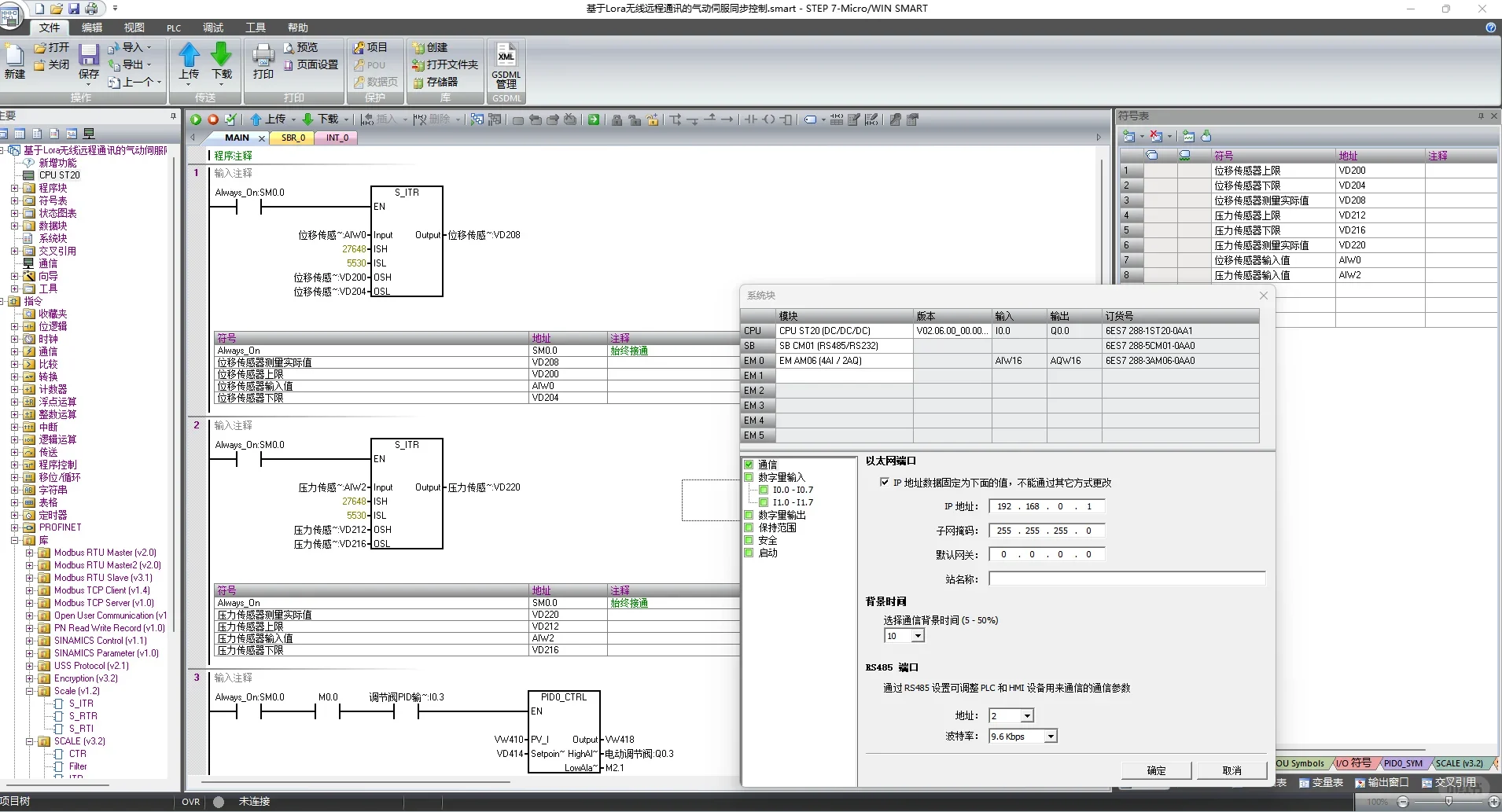
Task: Click the 新建 (New) project icon
Action: click(15, 55)
